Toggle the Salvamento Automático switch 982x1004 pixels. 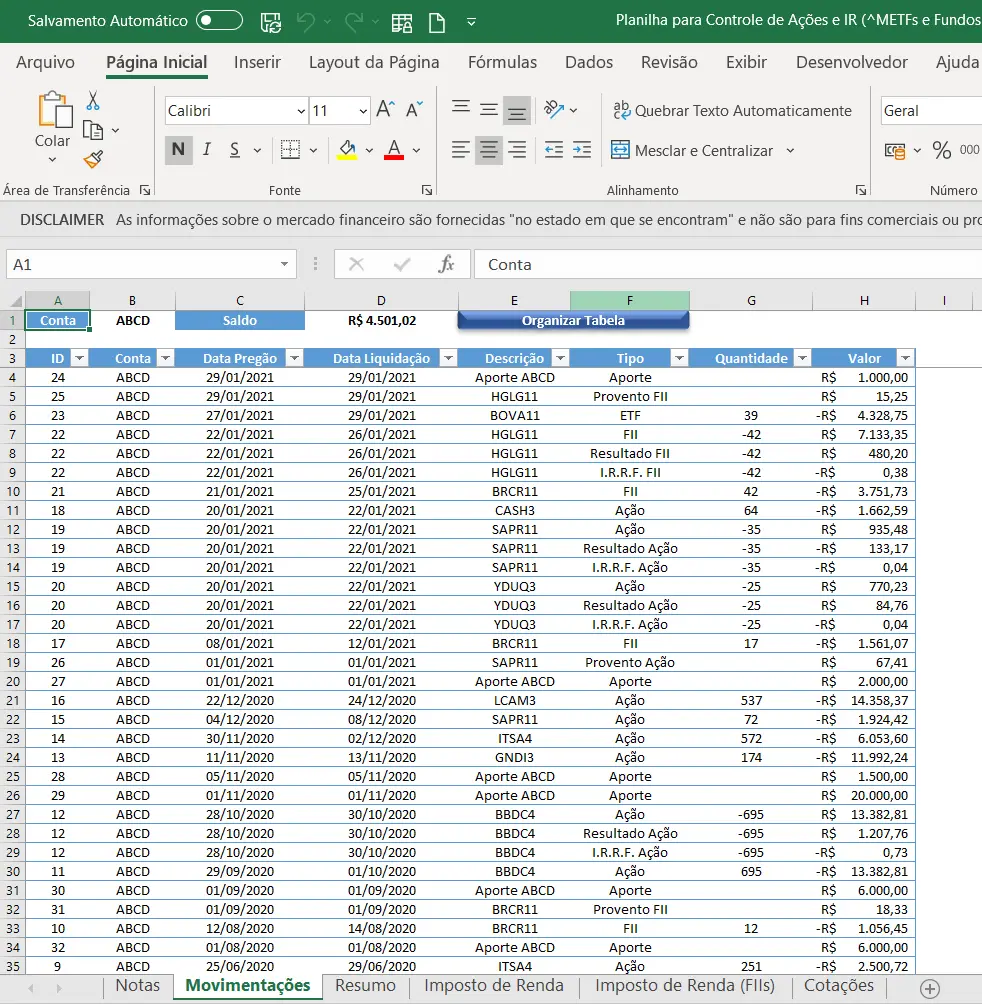(x=220, y=20)
